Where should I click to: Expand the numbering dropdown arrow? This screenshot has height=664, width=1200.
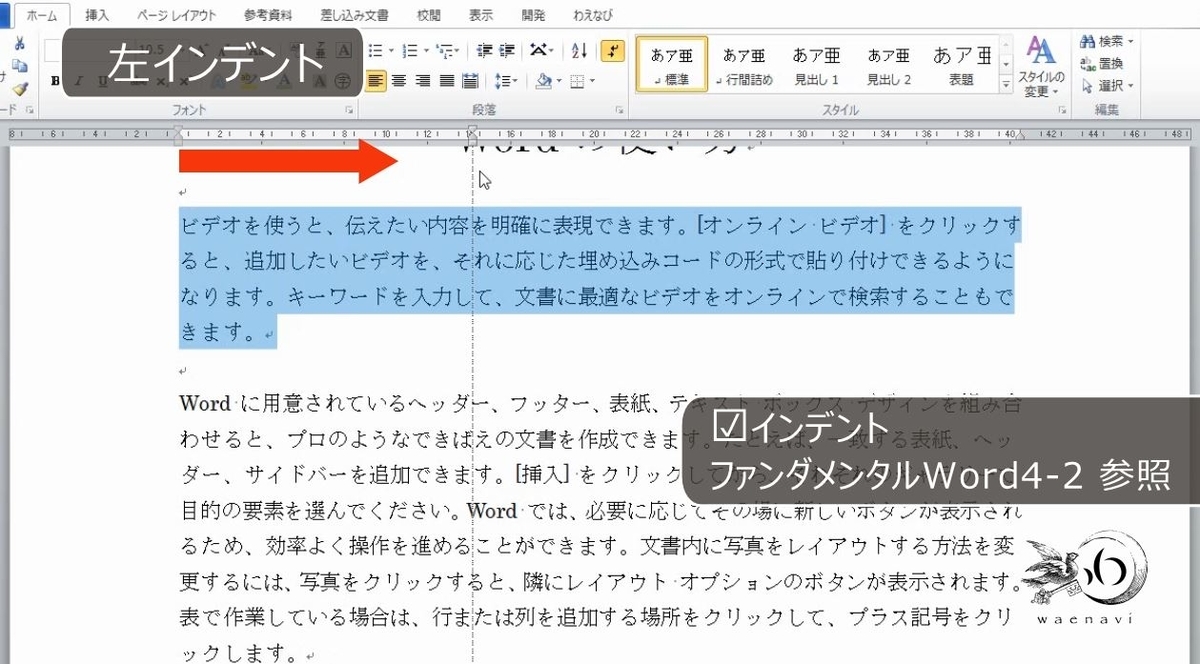[424, 50]
